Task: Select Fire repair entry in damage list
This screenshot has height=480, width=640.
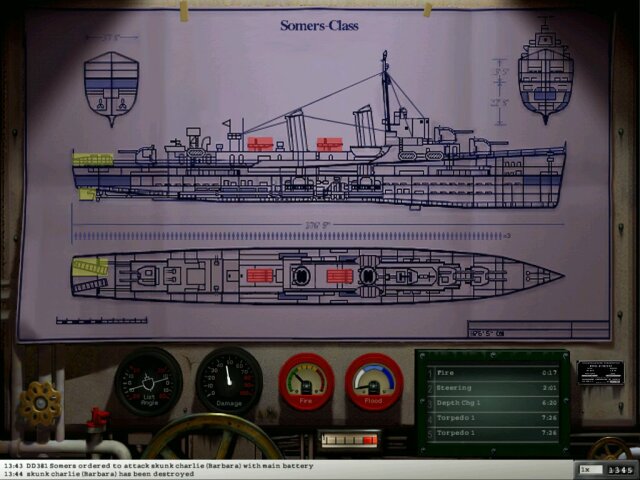Action: click(x=493, y=373)
